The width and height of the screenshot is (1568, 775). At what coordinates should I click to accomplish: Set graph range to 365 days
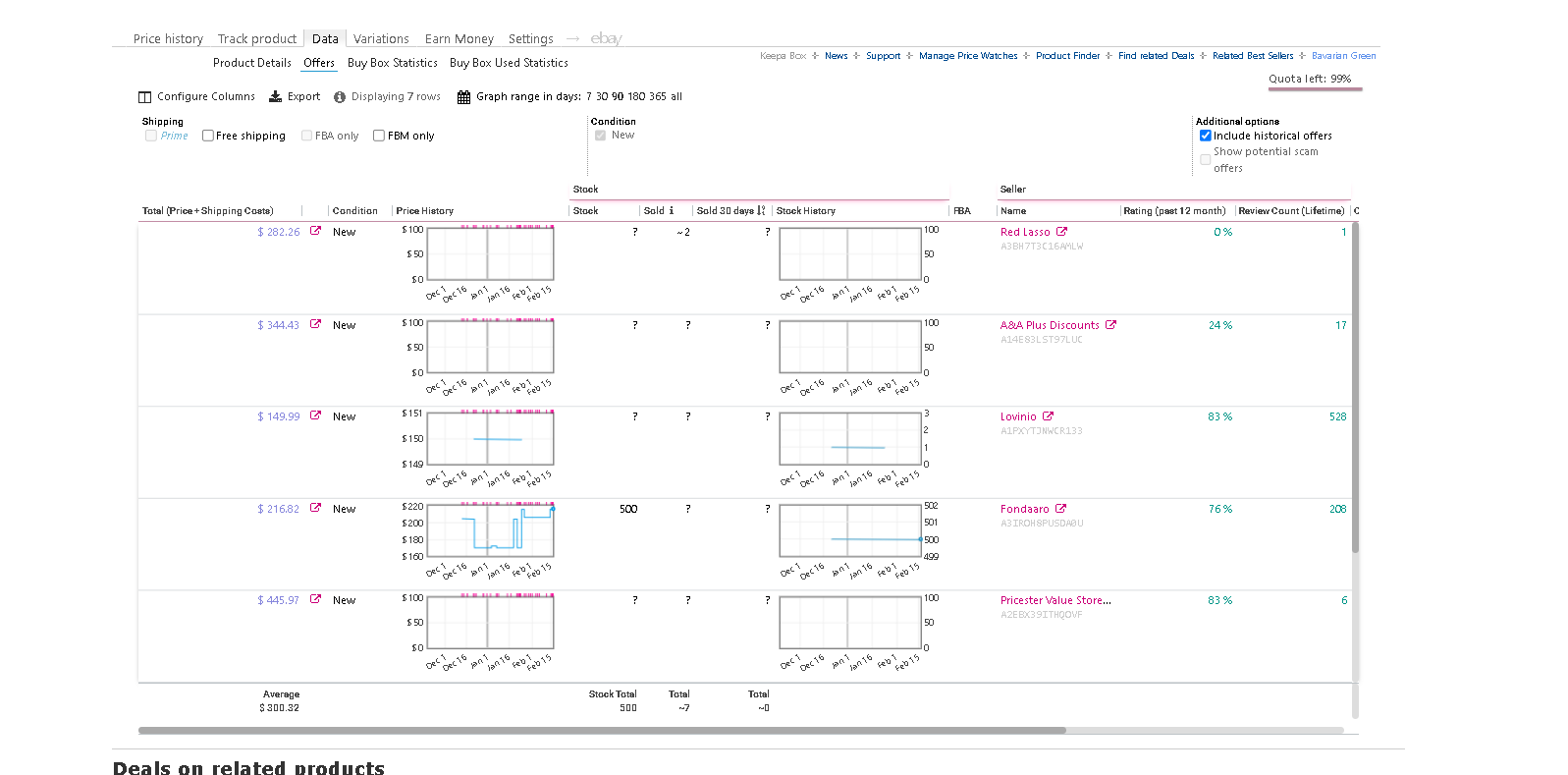coord(658,96)
